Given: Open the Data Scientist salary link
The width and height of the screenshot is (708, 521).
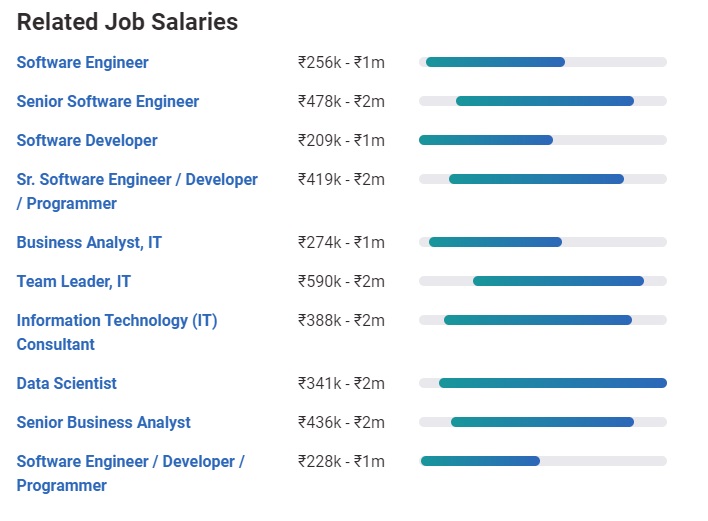Looking at the screenshot, I should [x=66, y=383].
